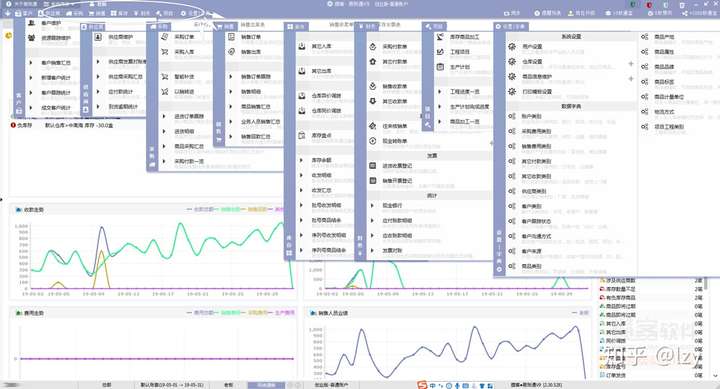
Task: Open 采购付款单 in the finance menu
Action: 394,47
